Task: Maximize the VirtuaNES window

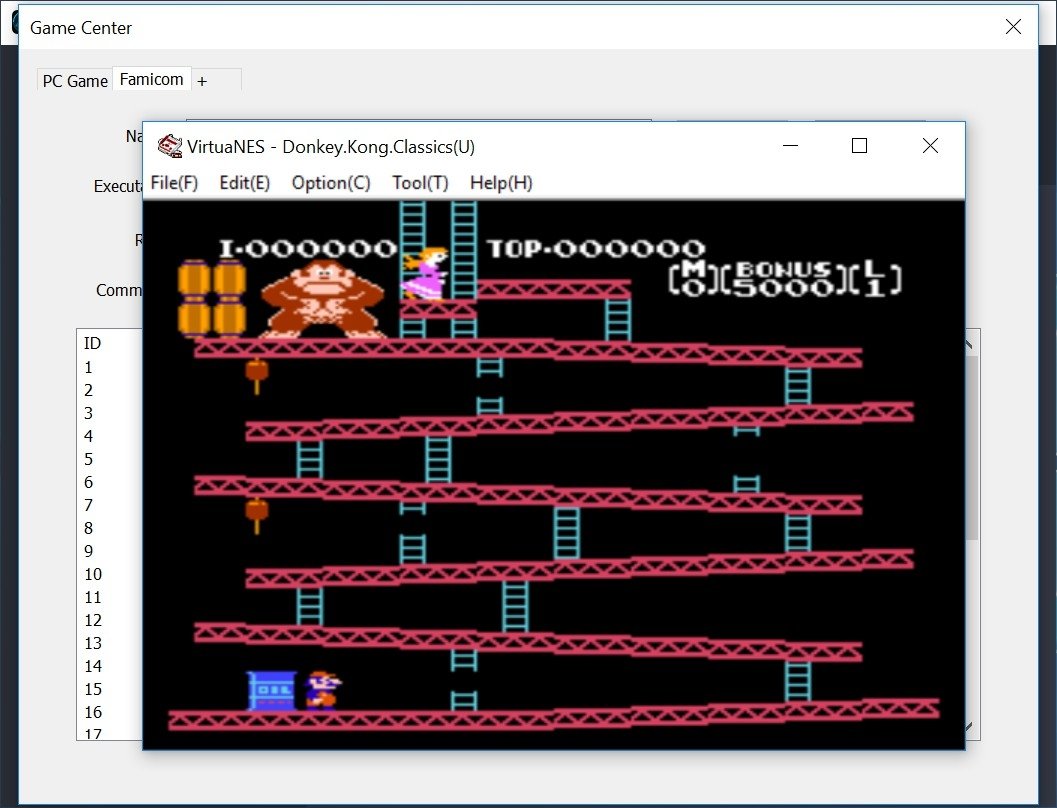Action: click(x=859, y=146)
